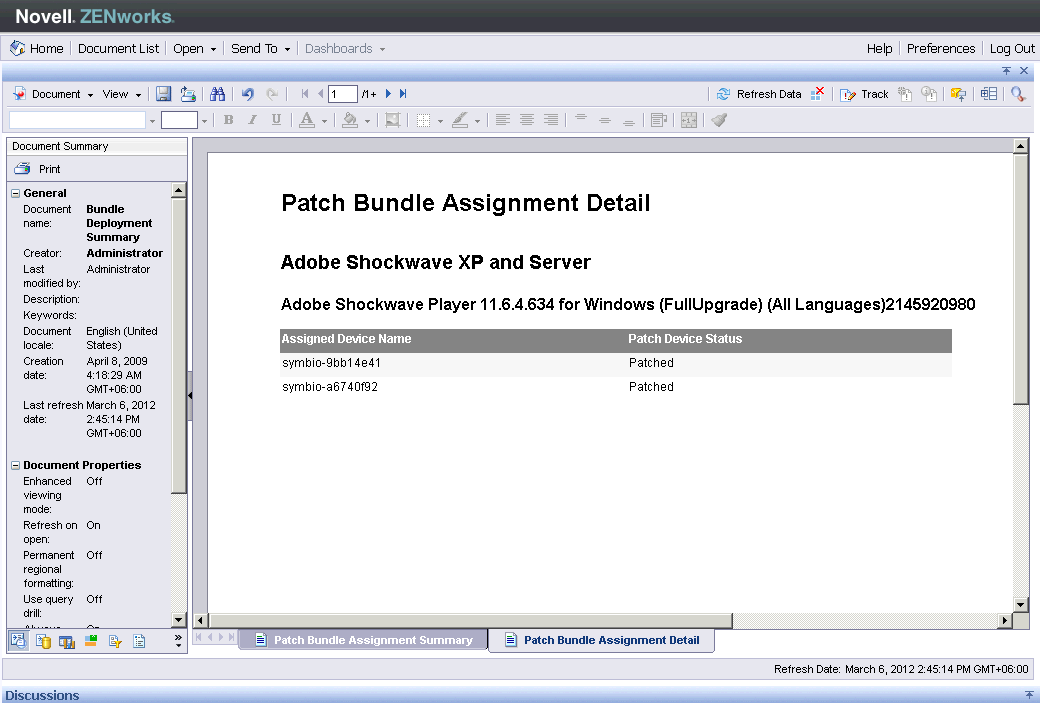
Task: Click the background fill bucket icon
Action: pos(350,120)
